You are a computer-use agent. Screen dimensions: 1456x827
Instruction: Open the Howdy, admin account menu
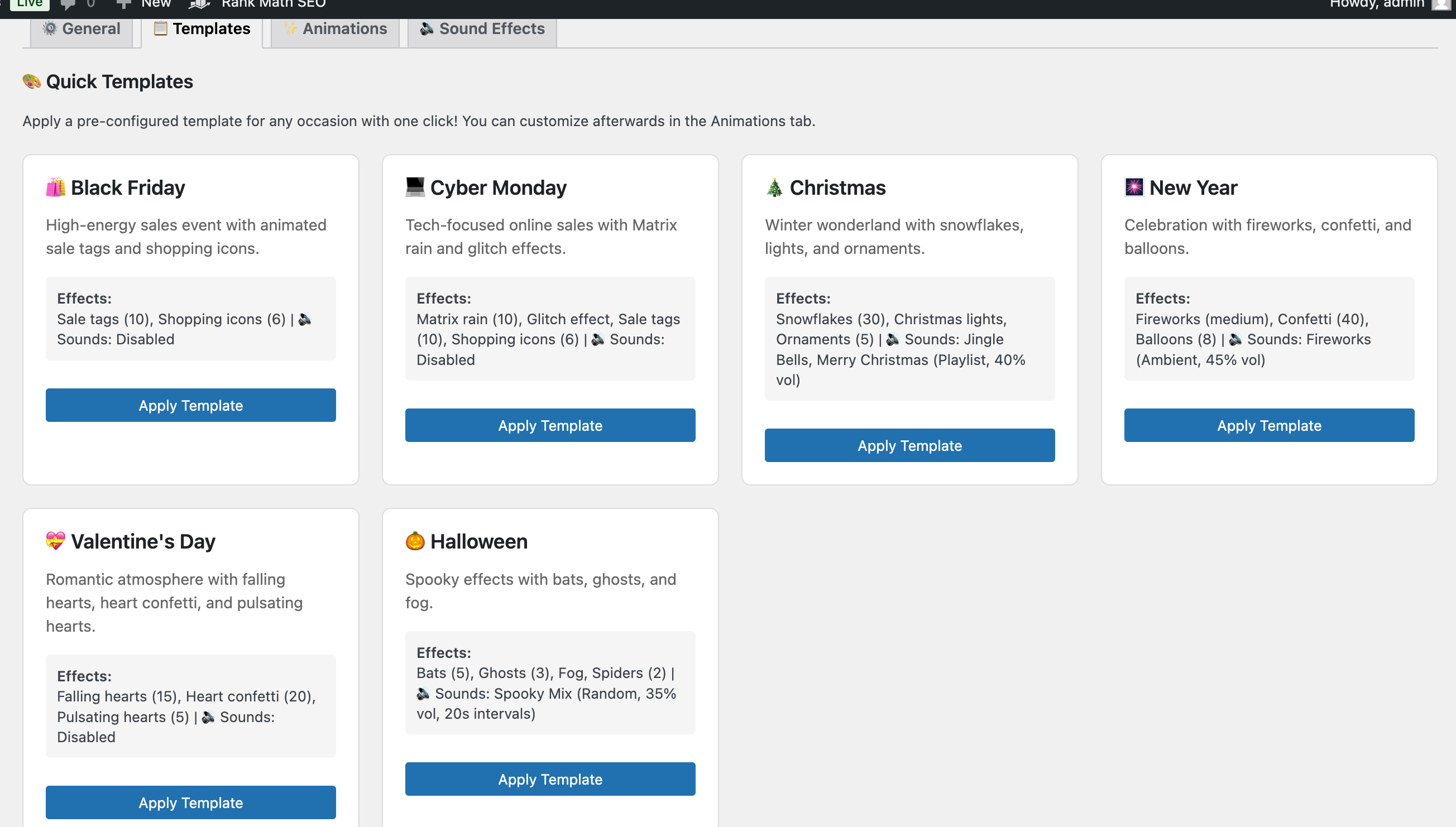(x=1377, y=4)
